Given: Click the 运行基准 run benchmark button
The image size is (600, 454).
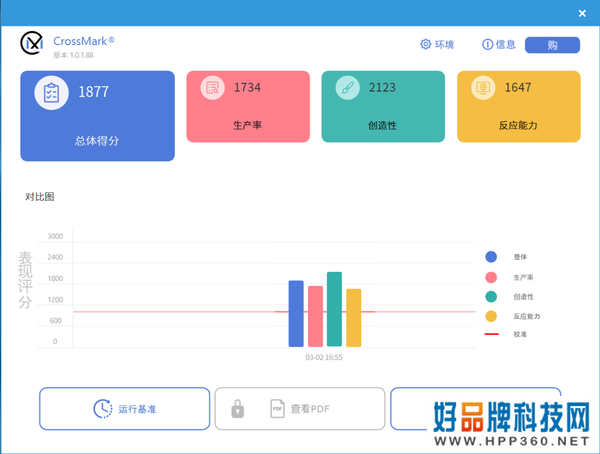Looking at the screenshot, I should 124,409.
